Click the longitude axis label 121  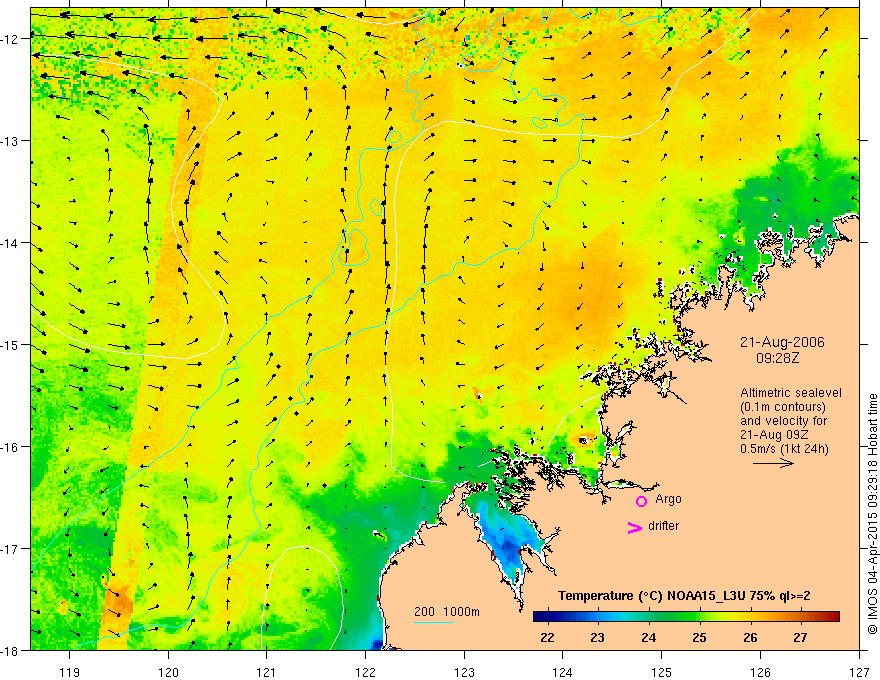coord(267,672)
